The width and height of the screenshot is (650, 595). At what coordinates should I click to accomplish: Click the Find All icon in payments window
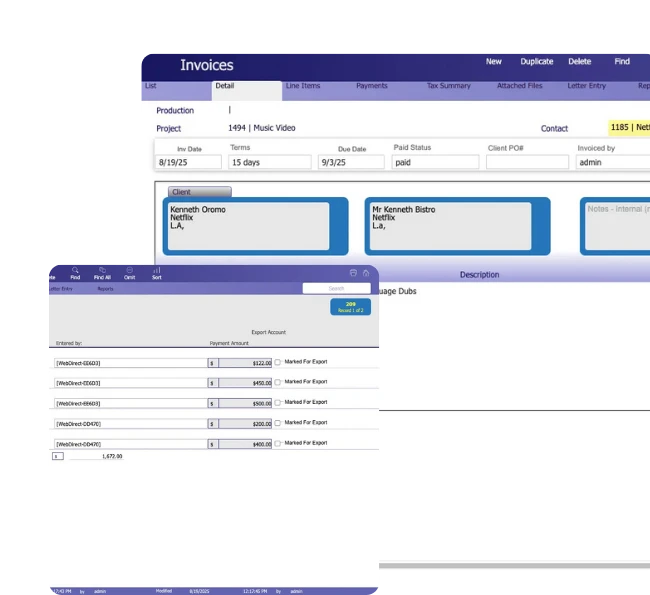[x=102, y=270]
